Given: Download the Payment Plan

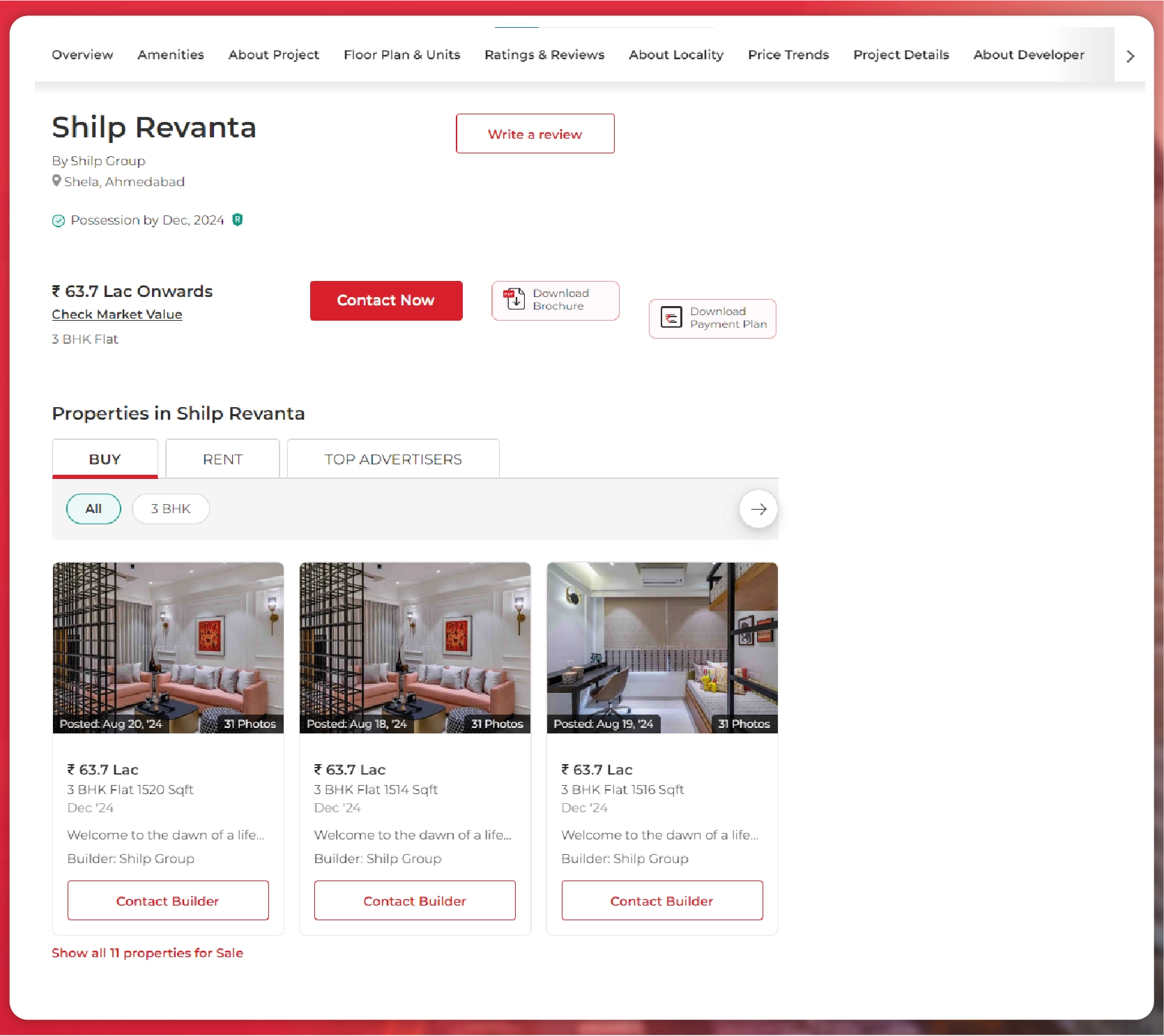Looking at the screenshot, I should [712, 319].
